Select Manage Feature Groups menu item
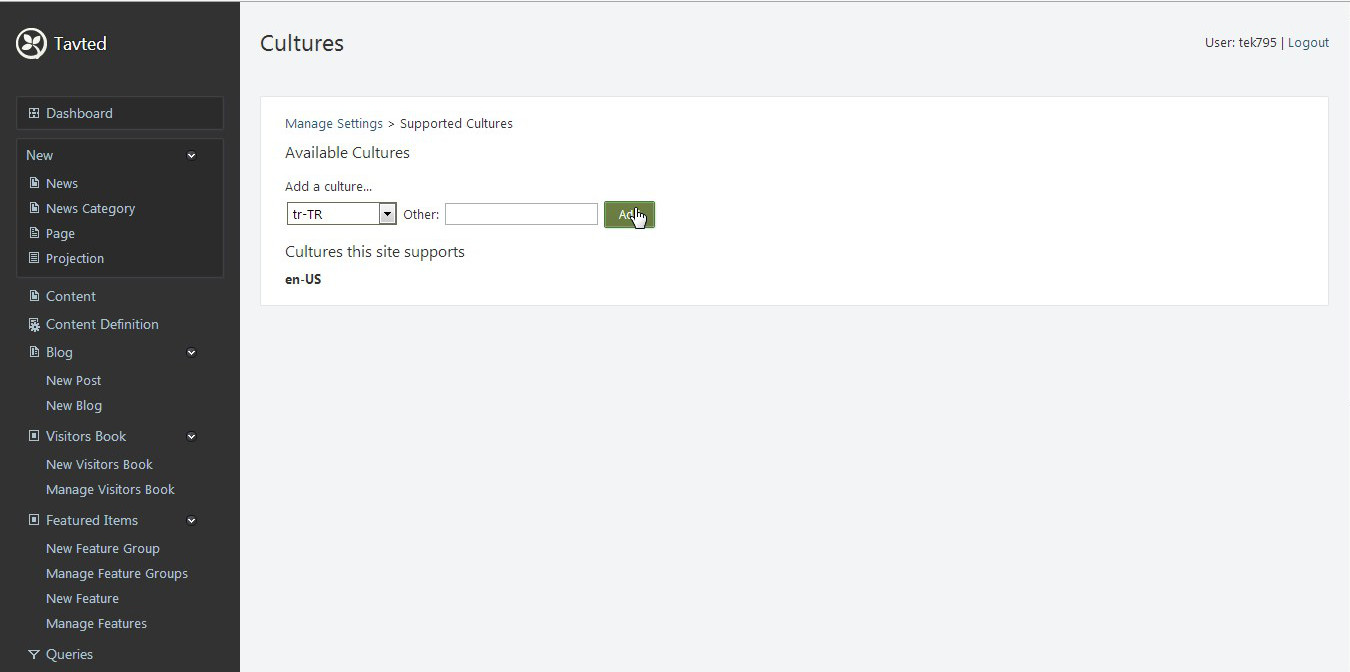This screenshot has height=672, width=1350. coord(117,573)
